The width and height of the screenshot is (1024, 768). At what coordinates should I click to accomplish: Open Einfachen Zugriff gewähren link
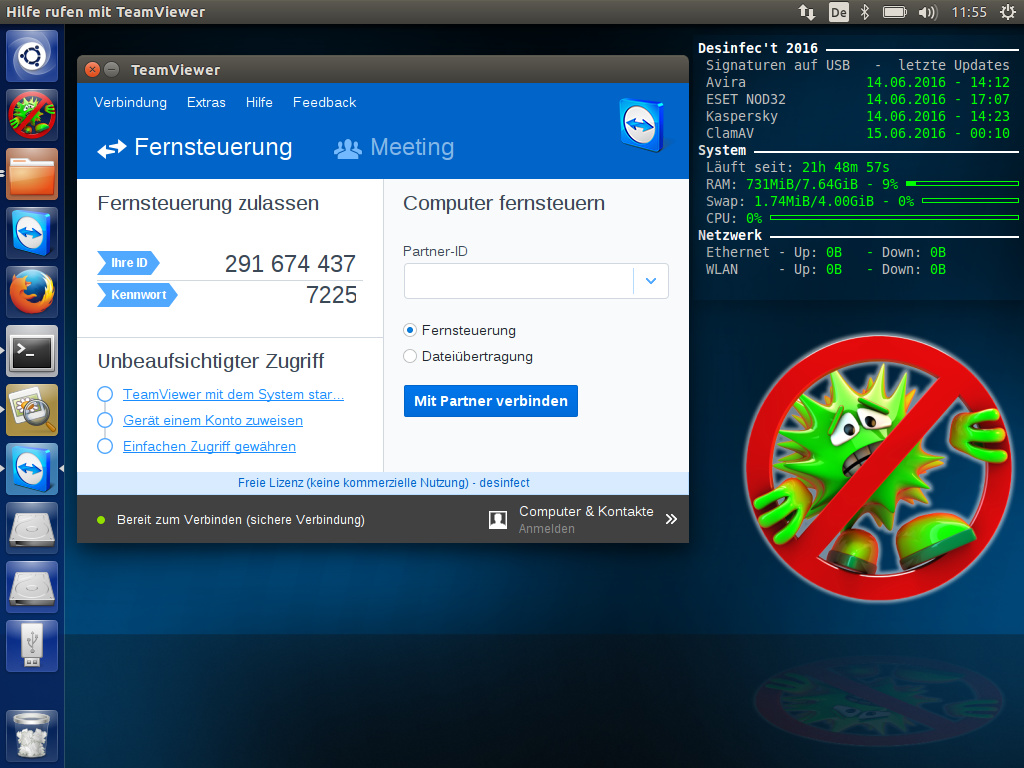tap(209, 447)
